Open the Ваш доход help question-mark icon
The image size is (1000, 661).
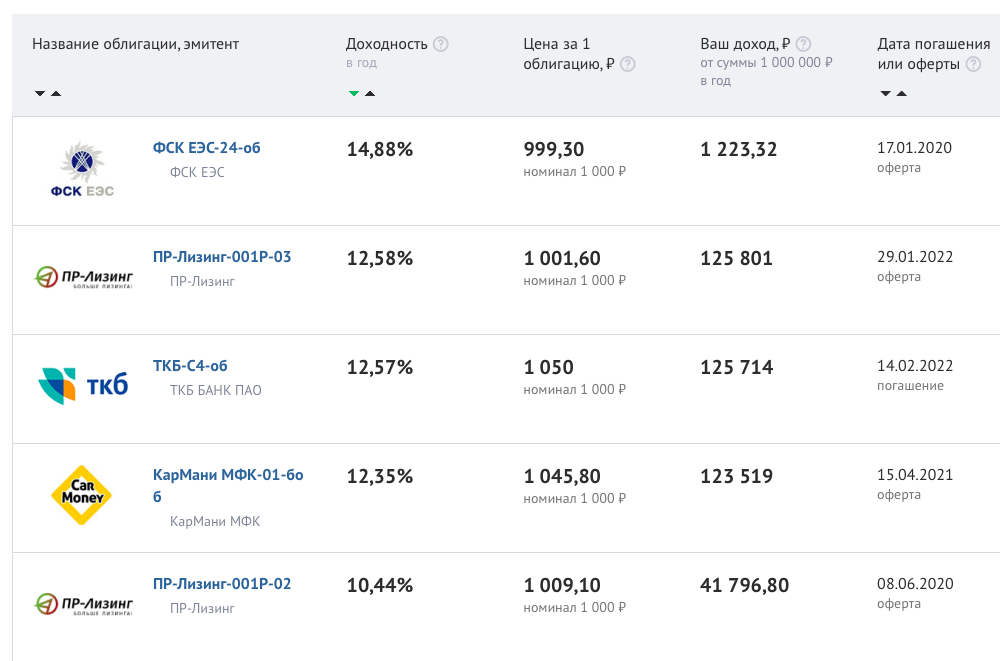coord(804,44)
